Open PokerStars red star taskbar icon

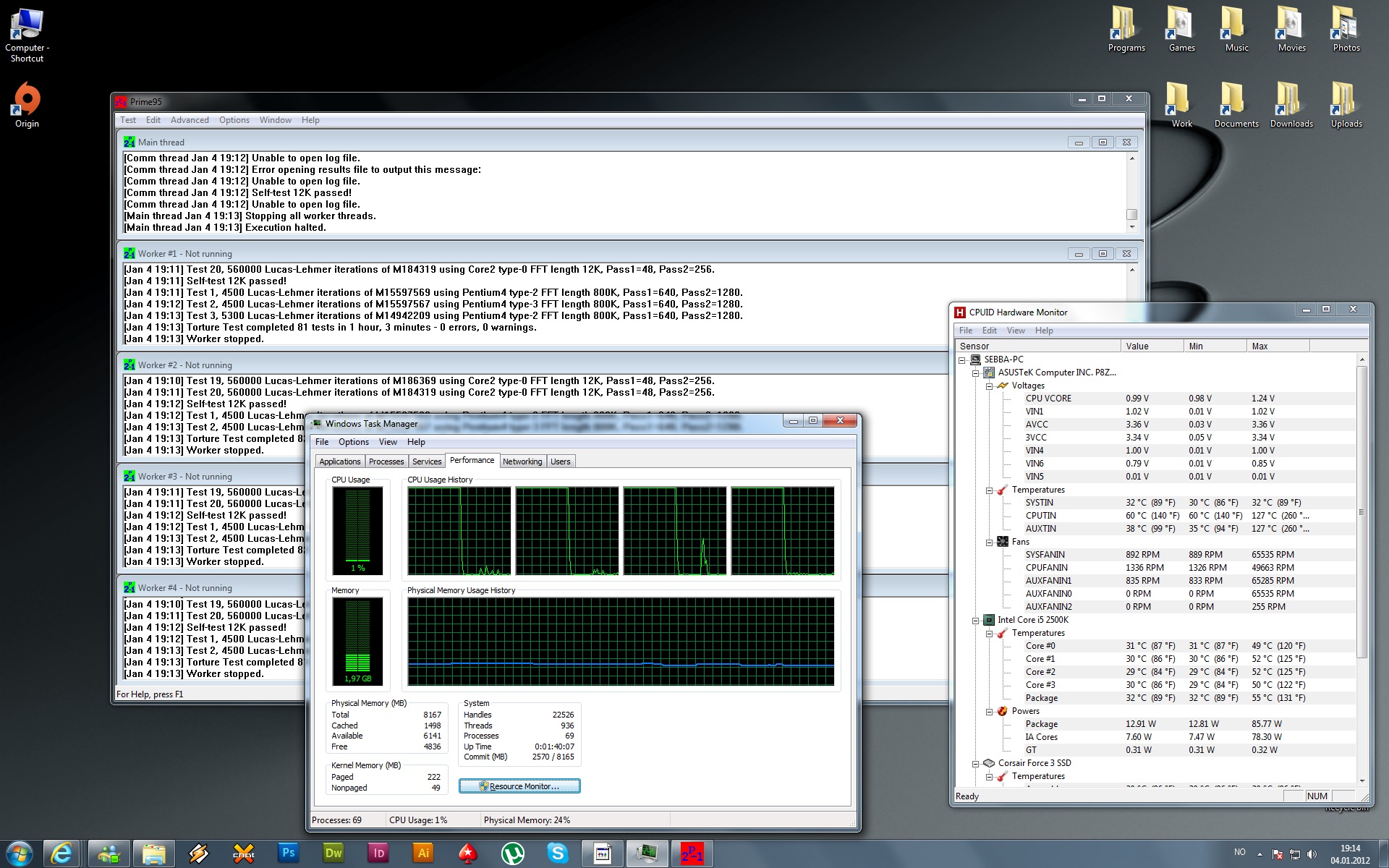coord(468,854)
